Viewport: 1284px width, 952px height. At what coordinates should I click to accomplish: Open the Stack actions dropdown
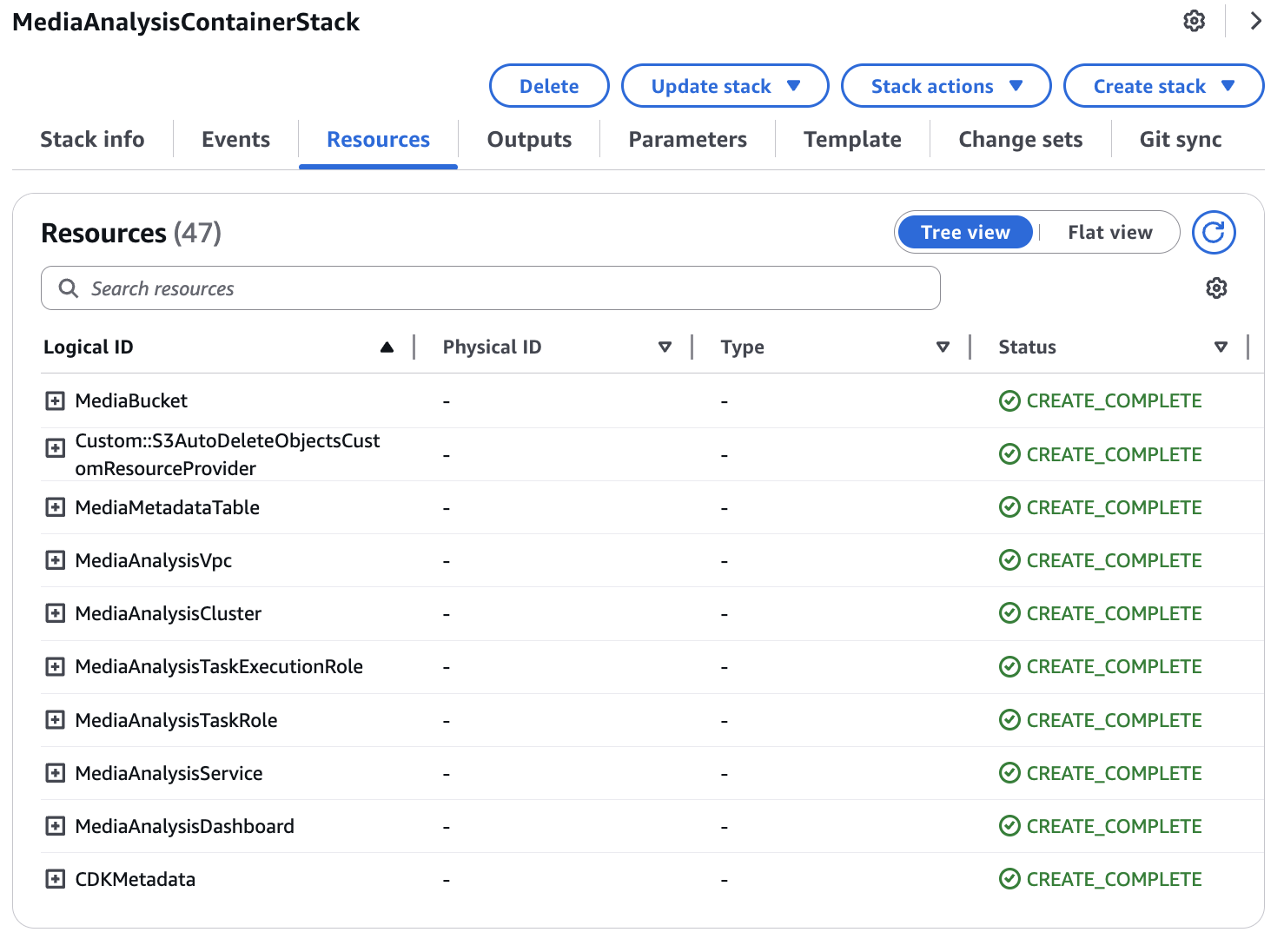pos(946,86)
